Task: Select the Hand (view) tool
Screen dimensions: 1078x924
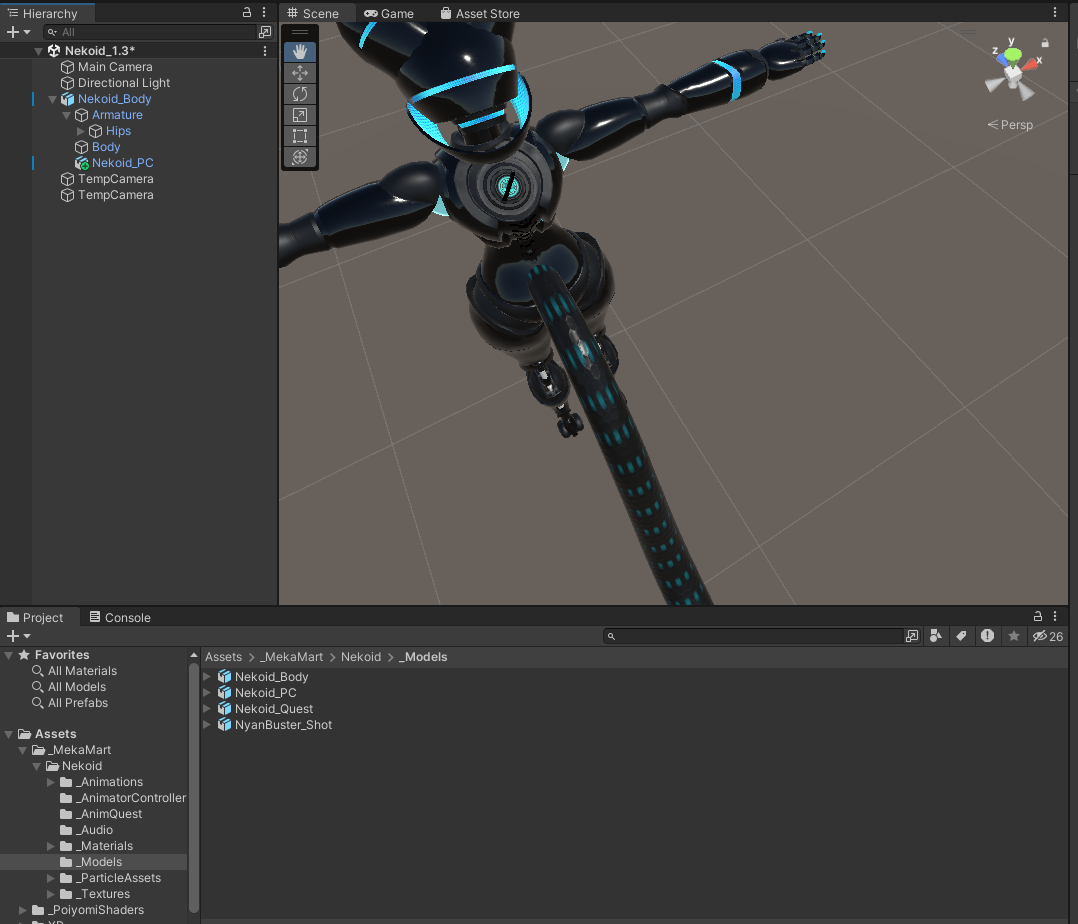Action: point(299,52)
